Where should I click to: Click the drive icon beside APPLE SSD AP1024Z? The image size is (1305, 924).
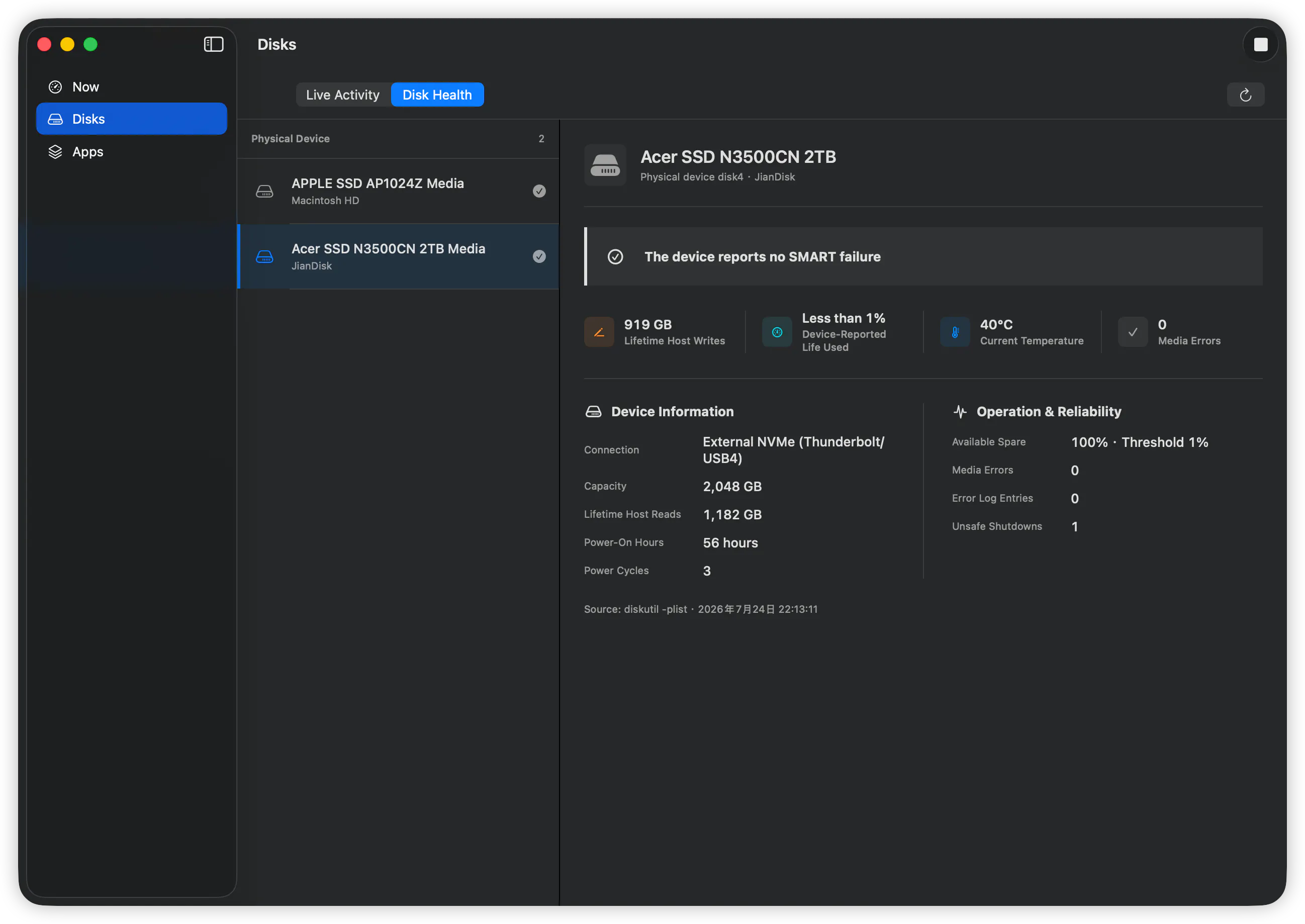[264, 191]
